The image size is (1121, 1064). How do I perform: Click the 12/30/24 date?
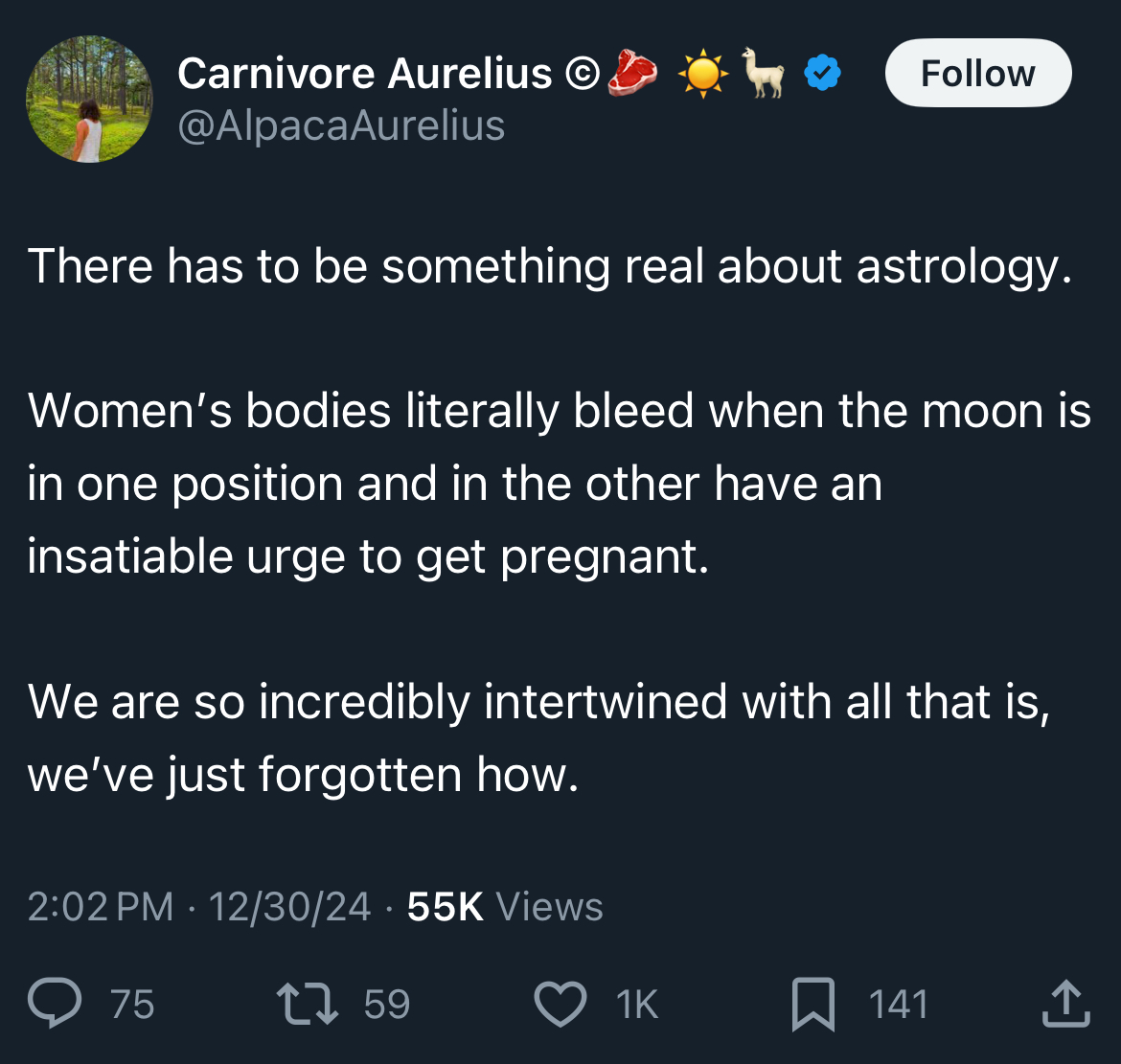[289, 906]
